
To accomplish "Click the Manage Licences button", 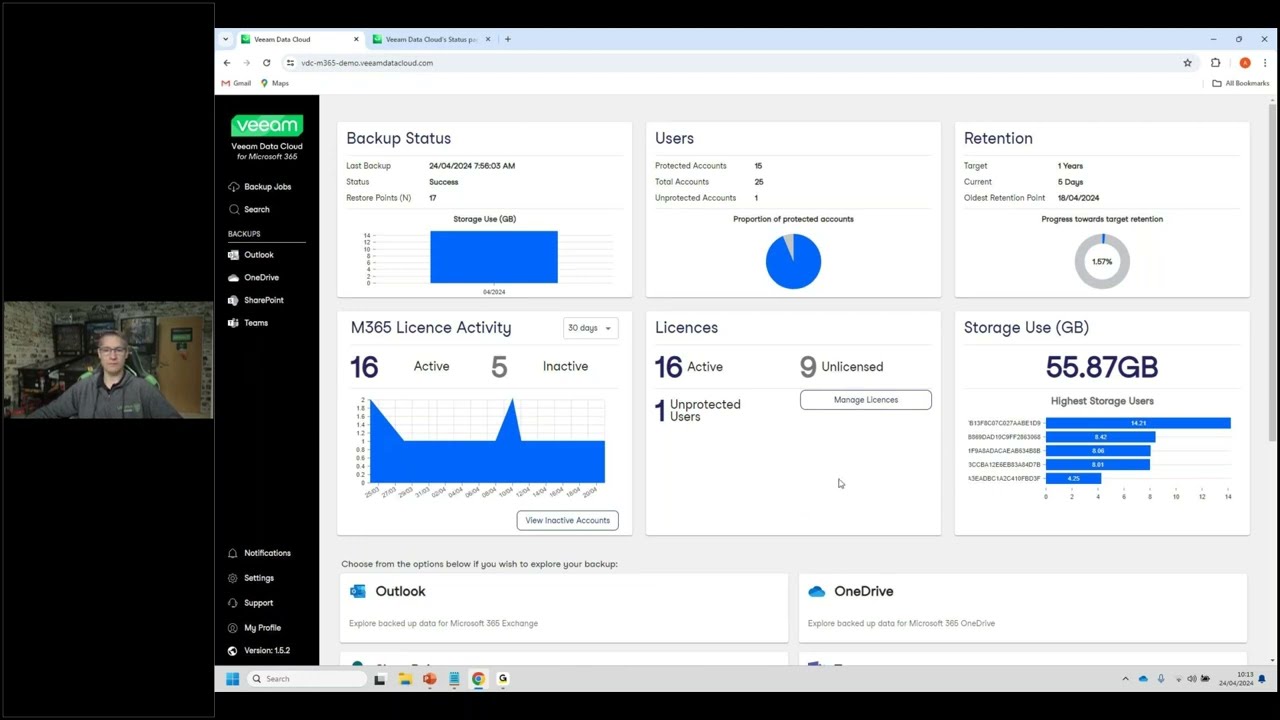I will 866,400.
